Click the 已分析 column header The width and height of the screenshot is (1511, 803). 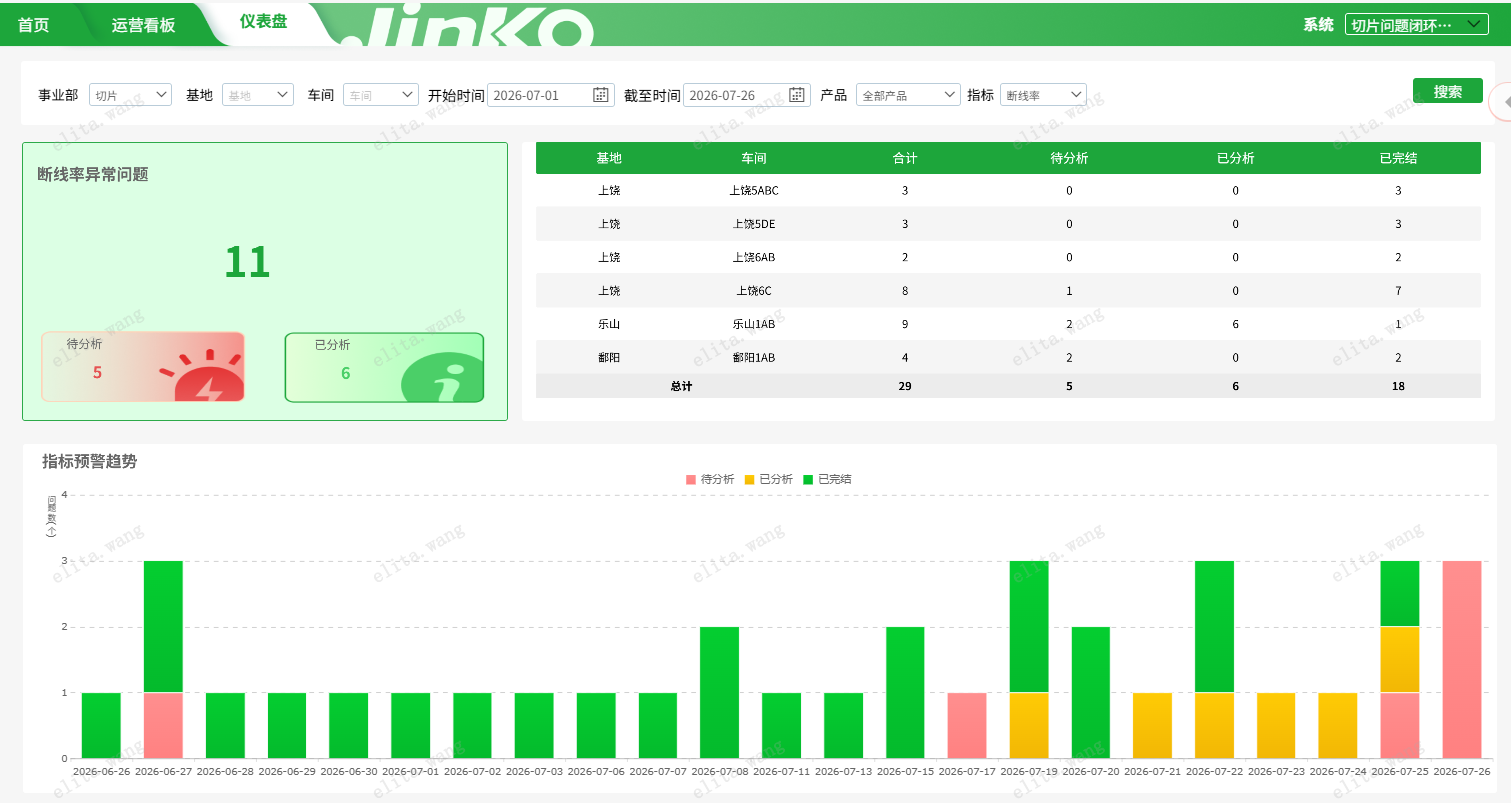coord(1235,158)
